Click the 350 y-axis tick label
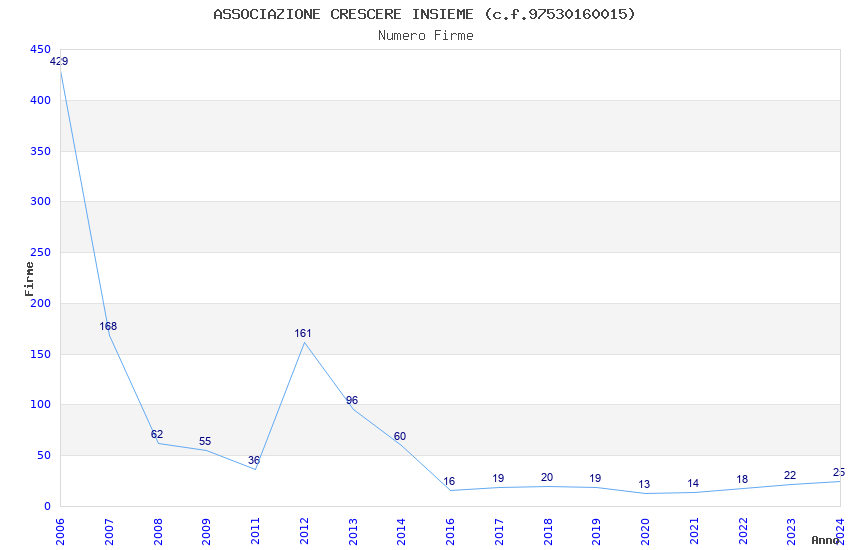The width and height of the screenshot is (850, 550). tap(41, 151)
